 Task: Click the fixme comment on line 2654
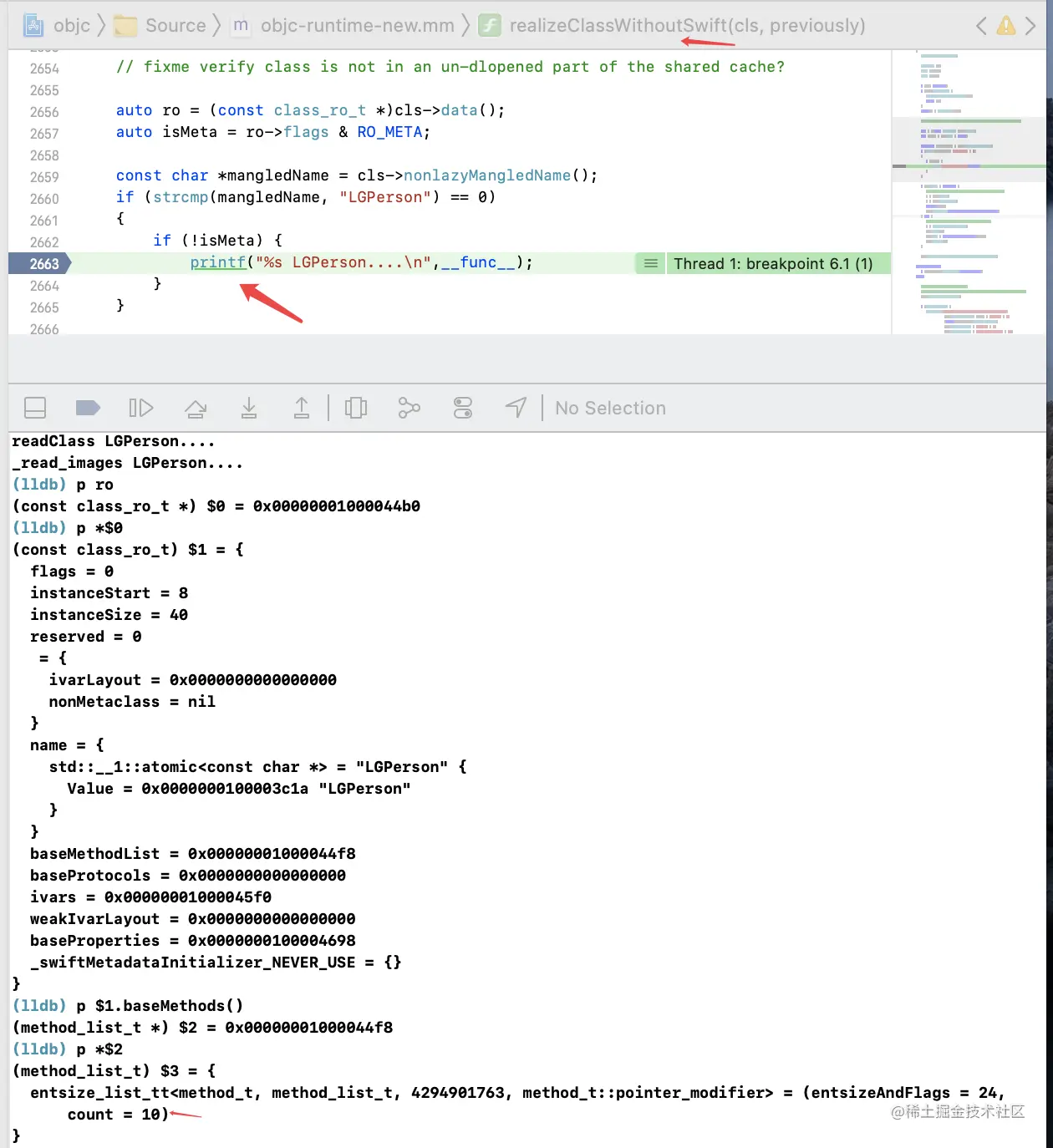(x=450, y=67)
